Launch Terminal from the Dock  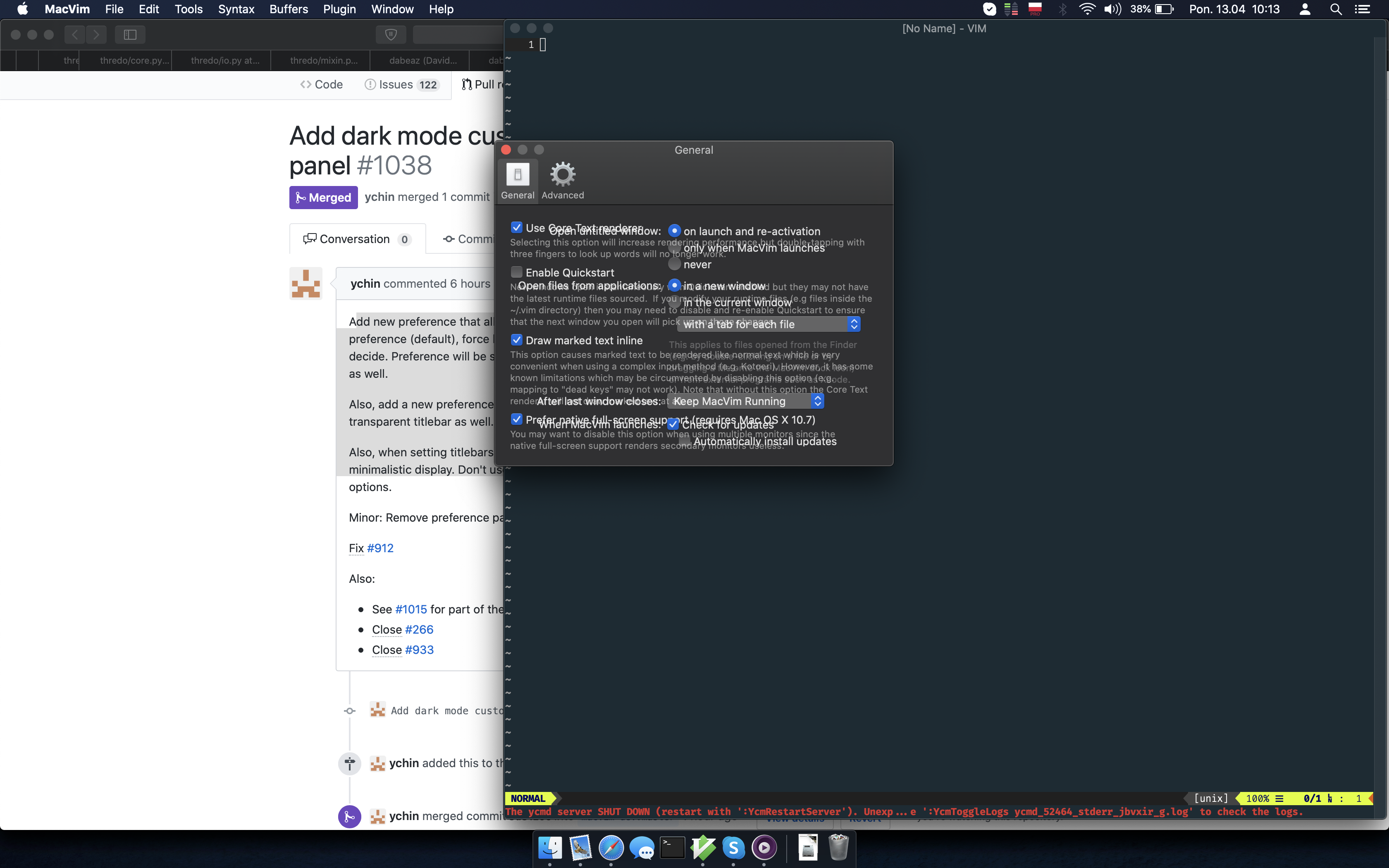point(672,847)
